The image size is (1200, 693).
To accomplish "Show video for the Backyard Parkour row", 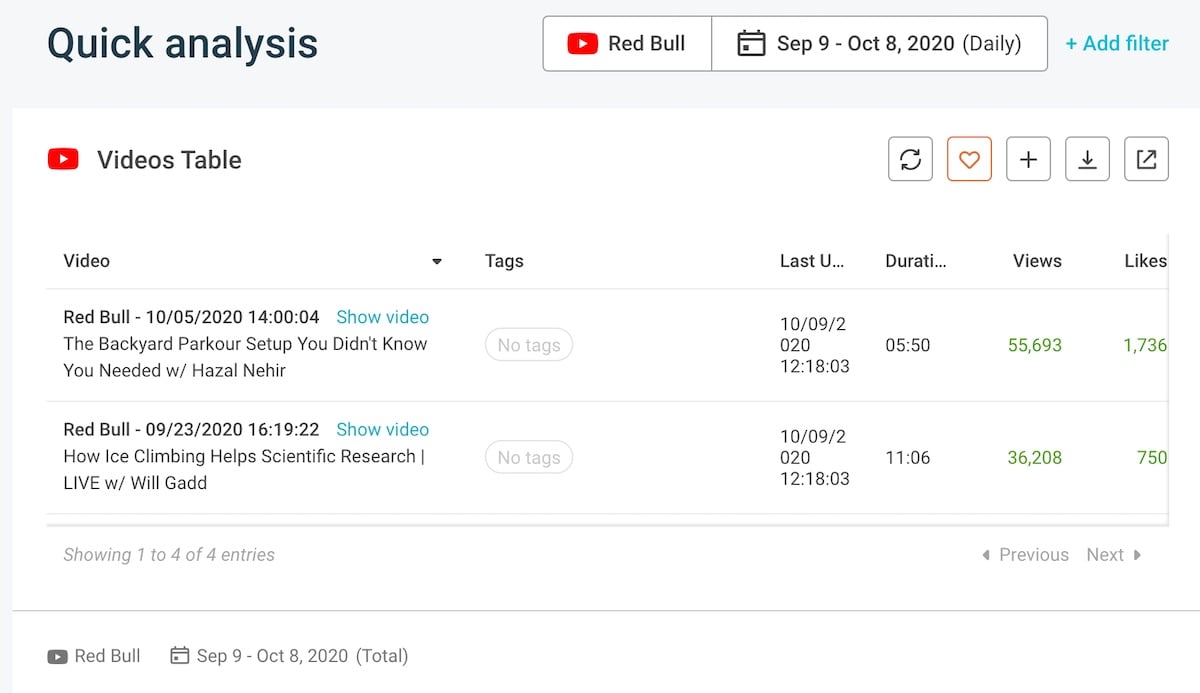I will point(382,317).
